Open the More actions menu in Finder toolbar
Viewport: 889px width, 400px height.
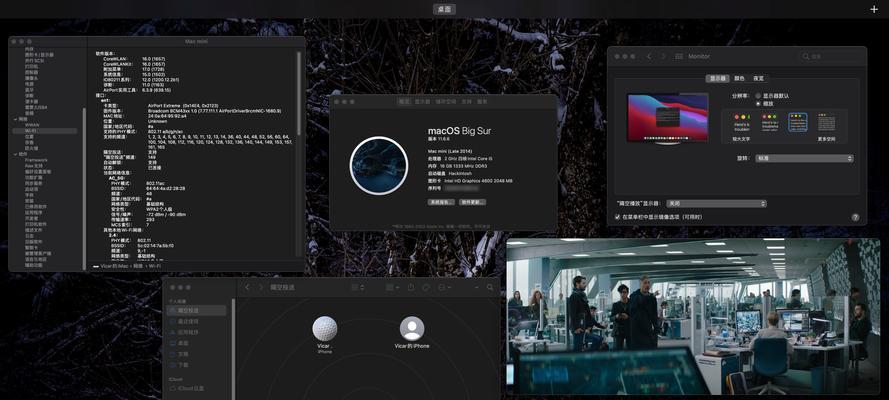point(443,288)
